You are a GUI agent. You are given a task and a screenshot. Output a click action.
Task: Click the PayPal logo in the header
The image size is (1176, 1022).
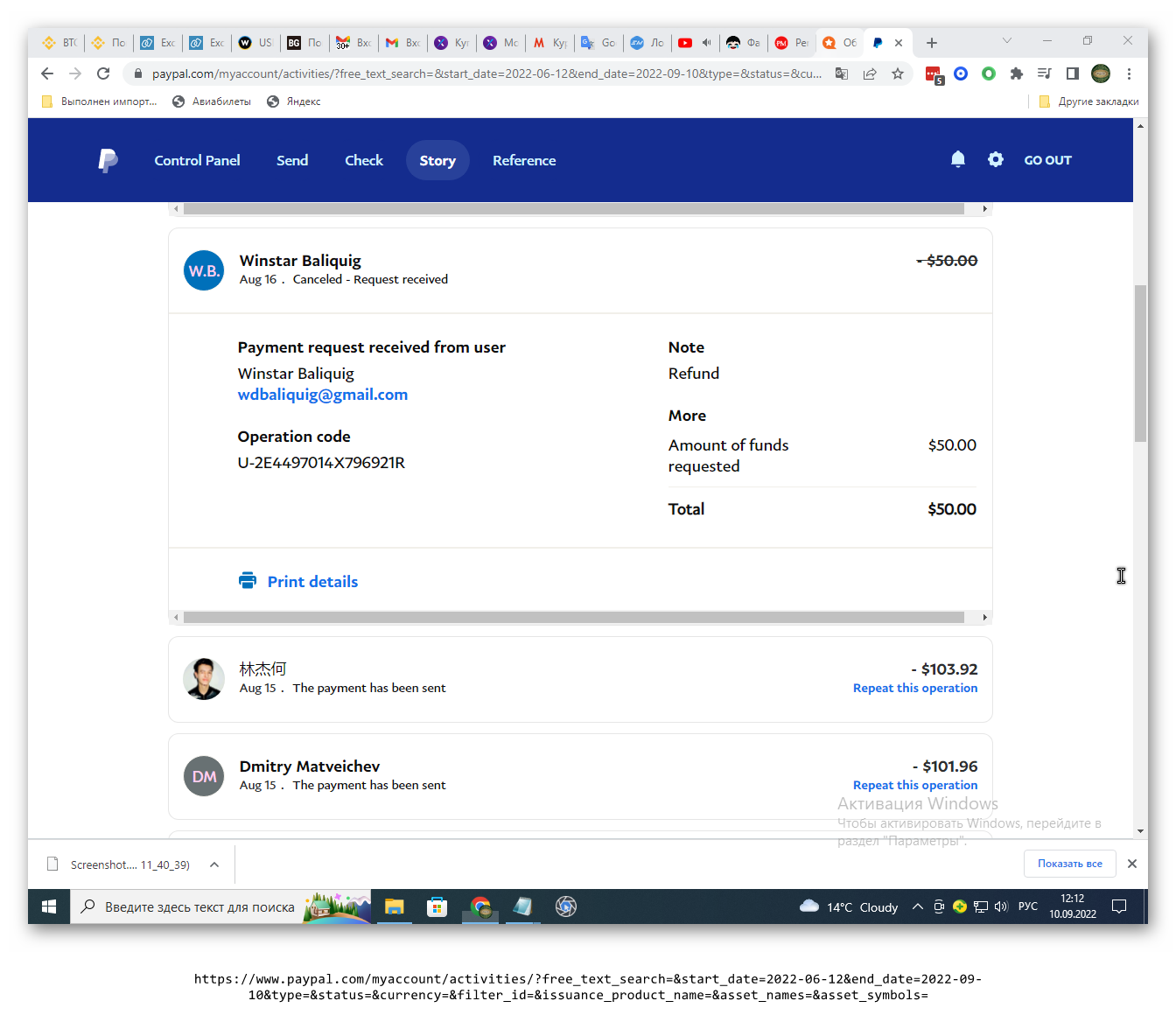[108, 160]
